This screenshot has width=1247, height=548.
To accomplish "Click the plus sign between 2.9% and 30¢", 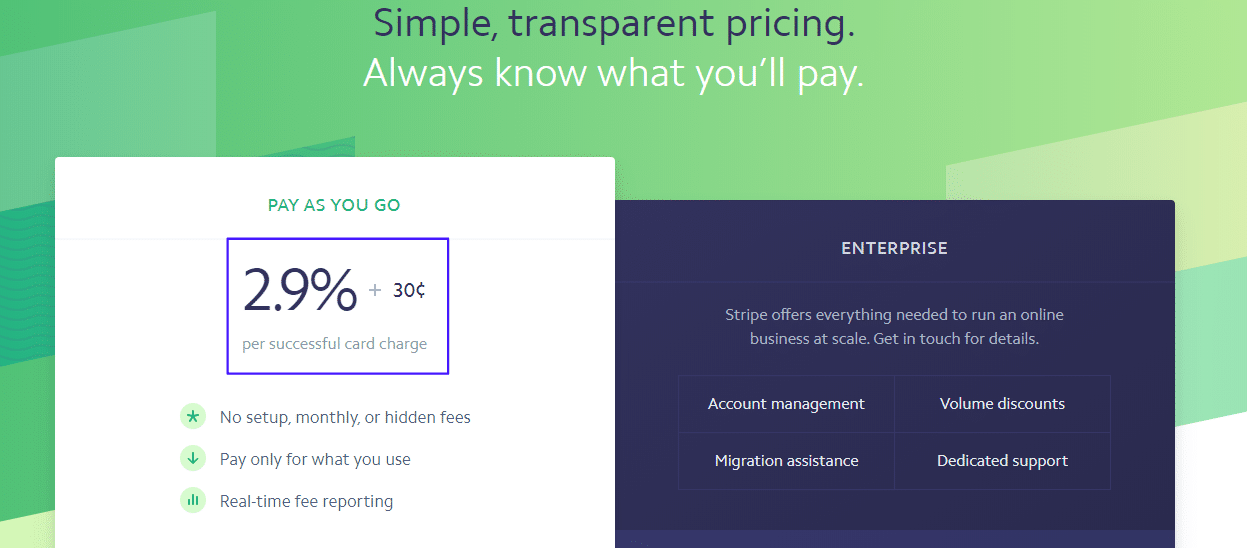I will coord(375,290).
